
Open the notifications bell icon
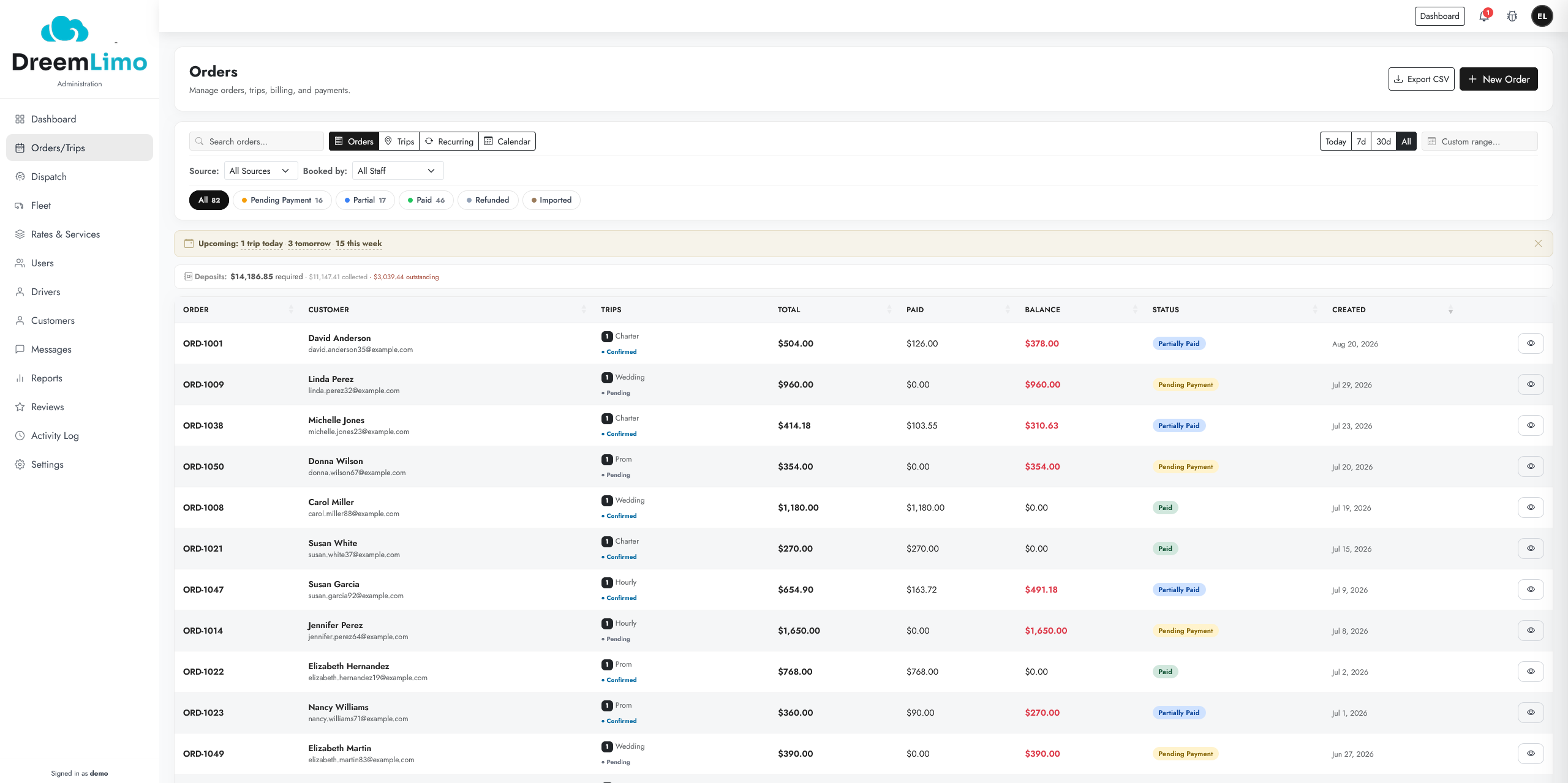pos(1483,17)
